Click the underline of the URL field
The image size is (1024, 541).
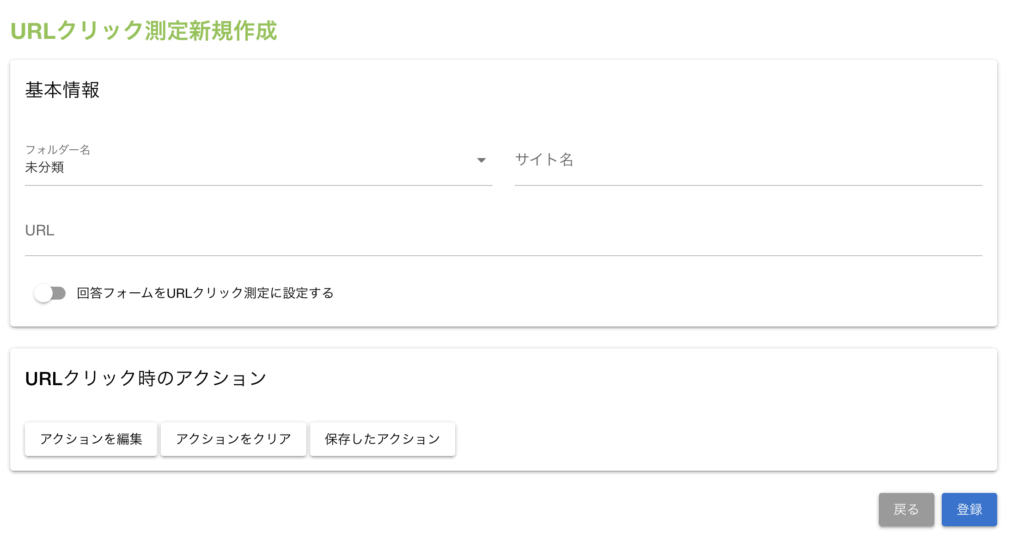coord(503,256)
